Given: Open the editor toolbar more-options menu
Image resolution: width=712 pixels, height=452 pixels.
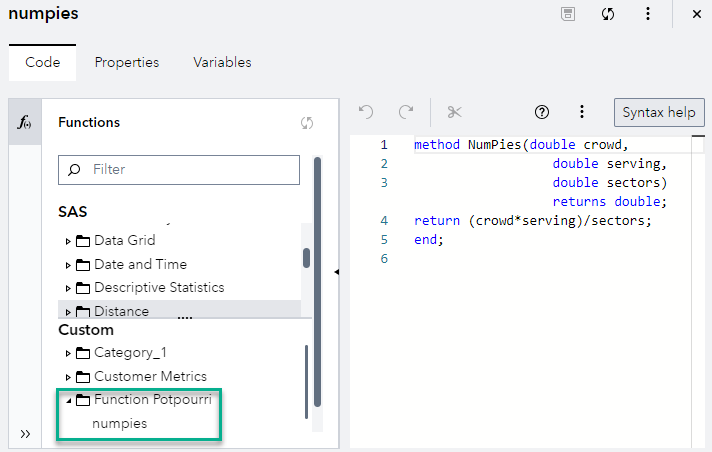Looking at the screenshot, I should 582,112.
